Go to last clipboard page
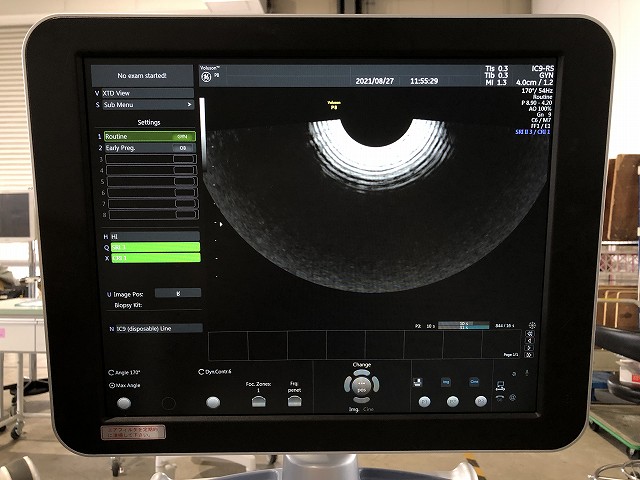 click(529, 355)
